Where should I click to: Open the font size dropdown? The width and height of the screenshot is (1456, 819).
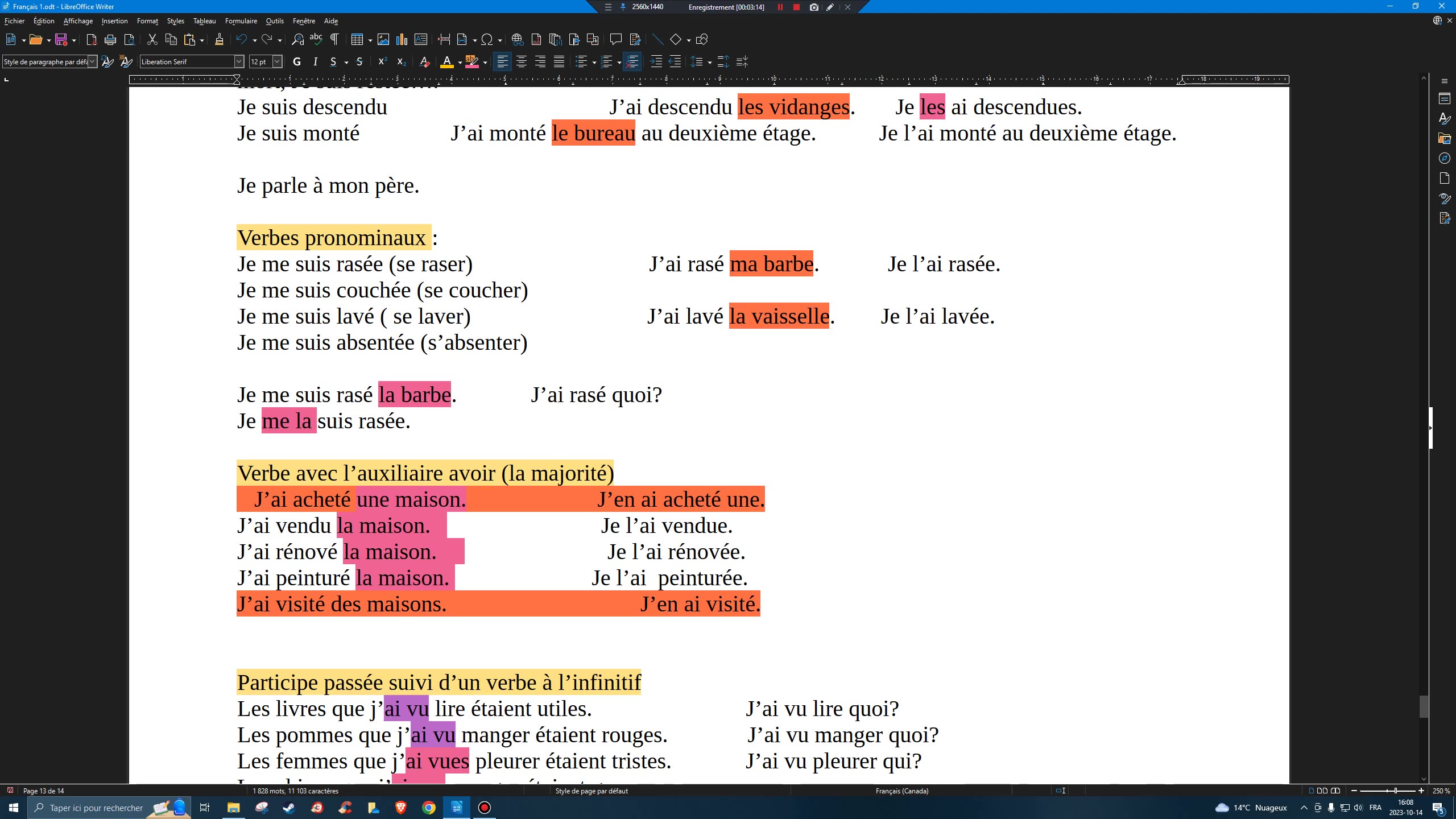[276, 61]
